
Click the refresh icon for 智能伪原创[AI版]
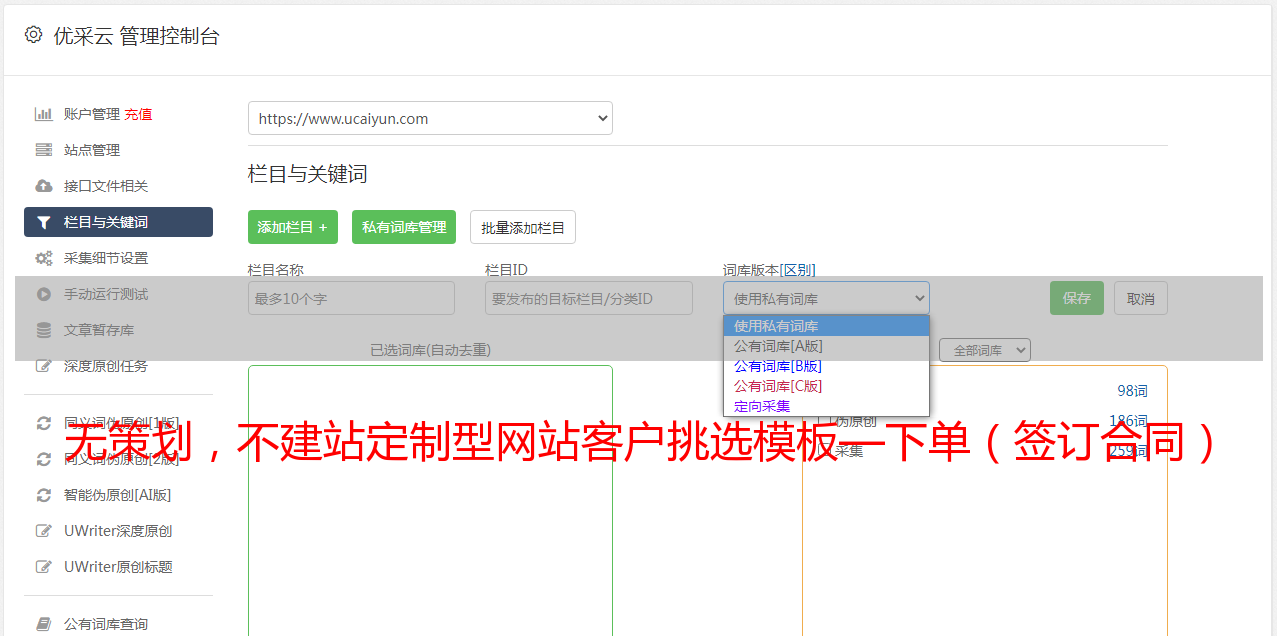pos(44,495)
